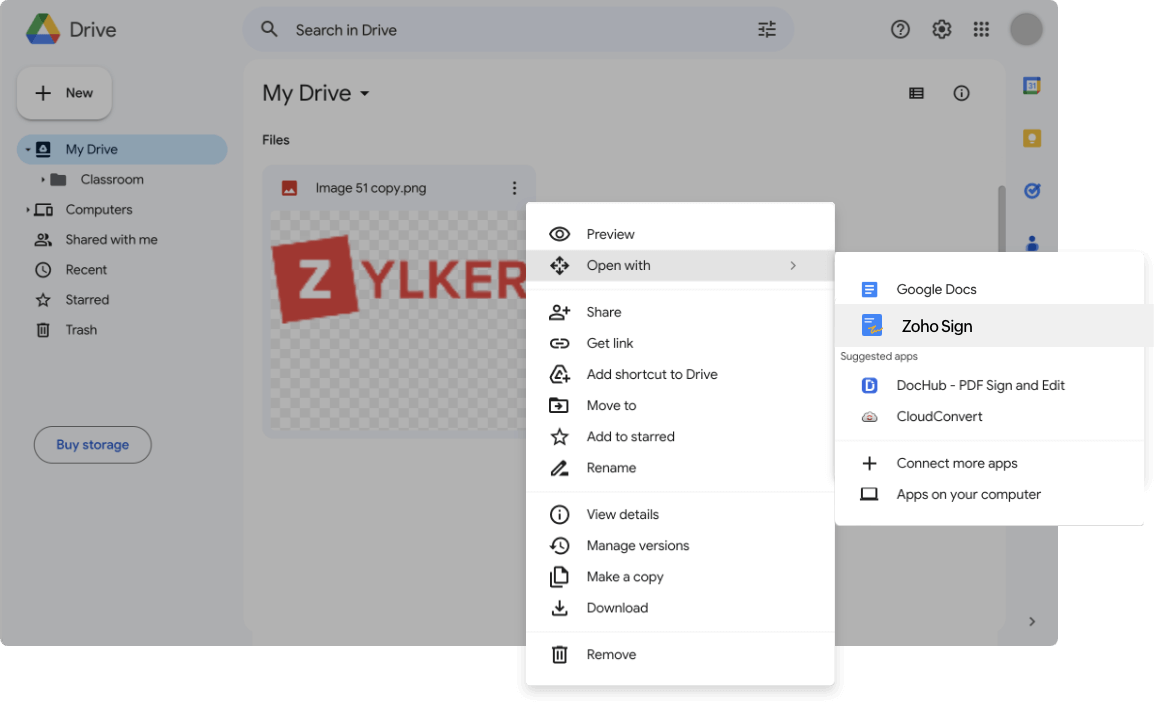Switch Drive to list view
The image size is (1162, 710).
pyautogui.click(x=916, y=93)
